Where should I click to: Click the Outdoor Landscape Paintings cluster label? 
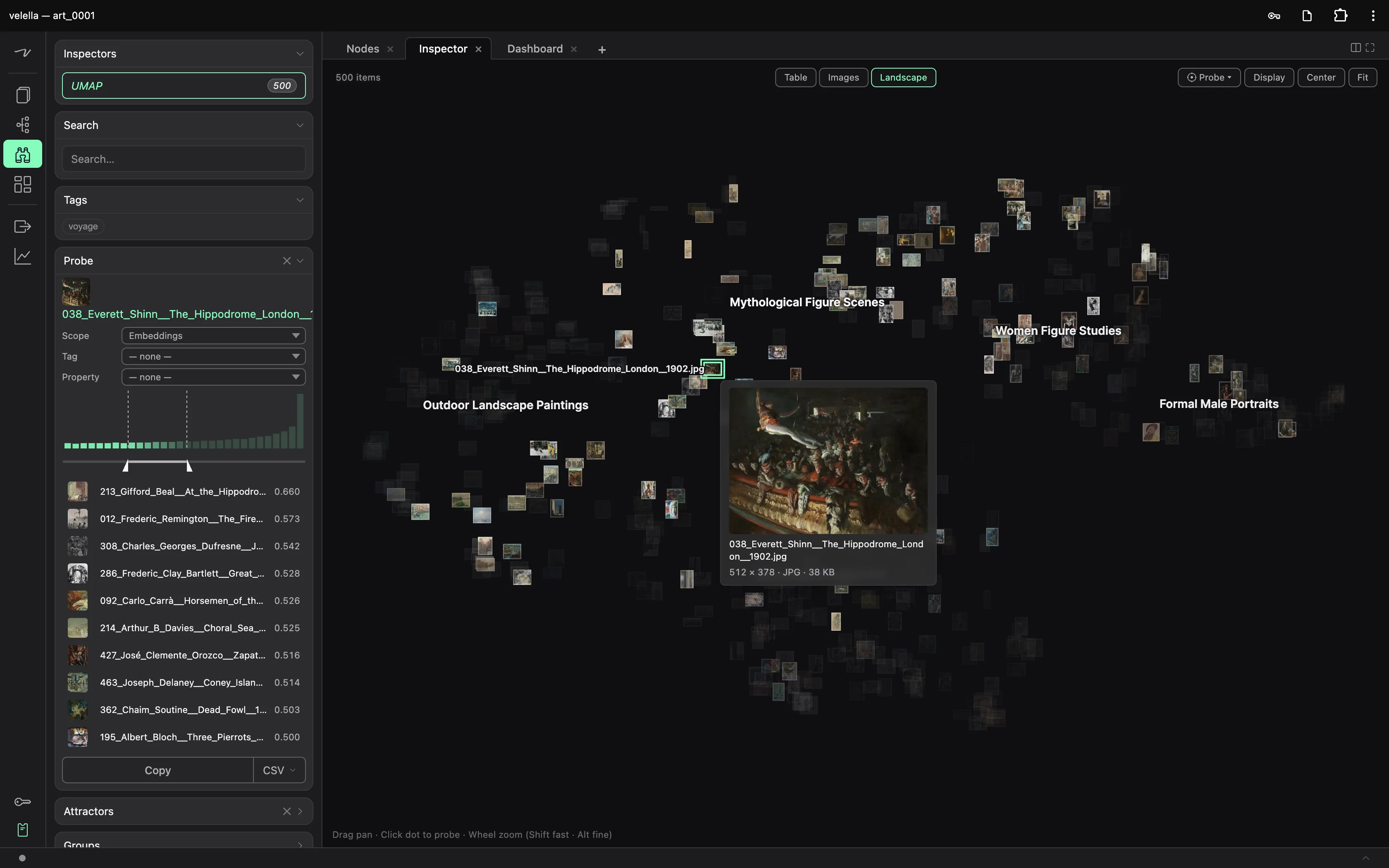click(506, 405)
